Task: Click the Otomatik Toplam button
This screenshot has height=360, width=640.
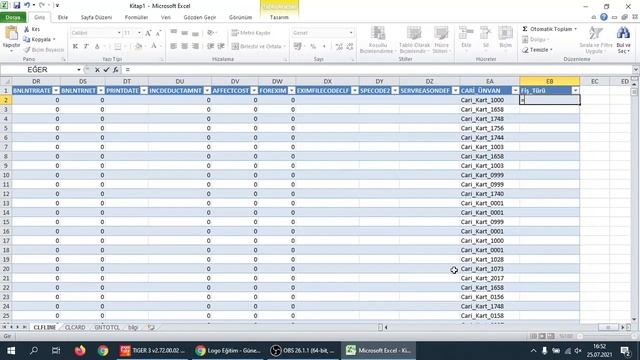Action: point(549,29)
